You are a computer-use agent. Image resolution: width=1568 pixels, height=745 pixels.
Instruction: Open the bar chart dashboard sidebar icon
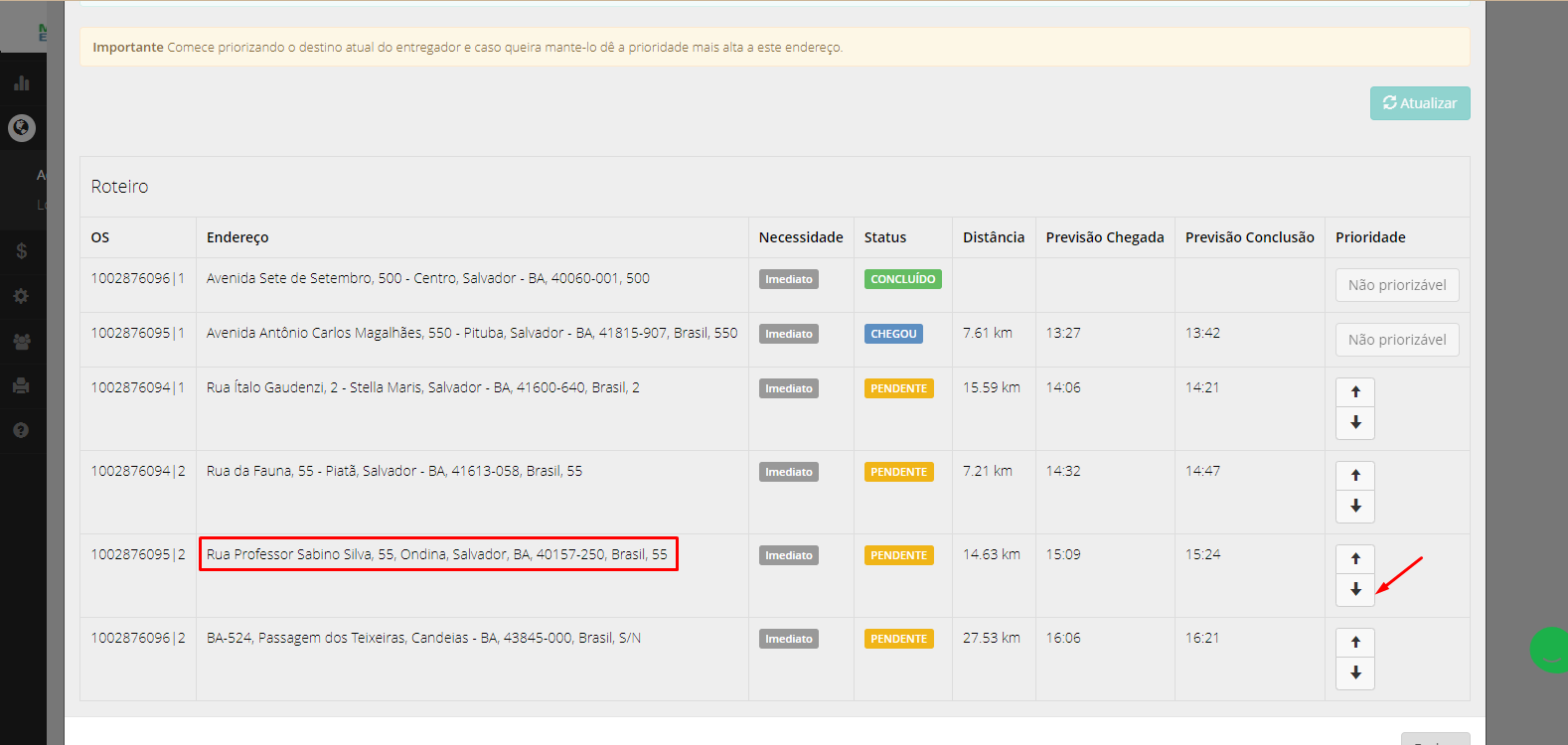click(22, 82)
